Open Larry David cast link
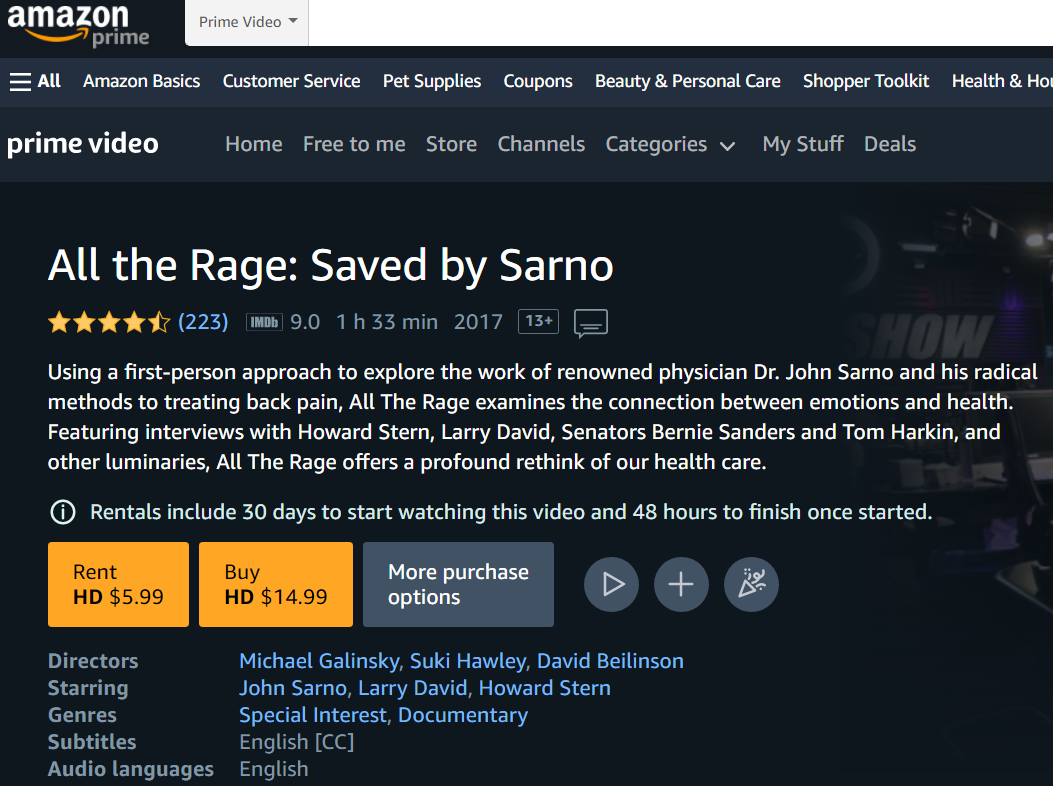1053x786 pixels. (x=413, y=689)
